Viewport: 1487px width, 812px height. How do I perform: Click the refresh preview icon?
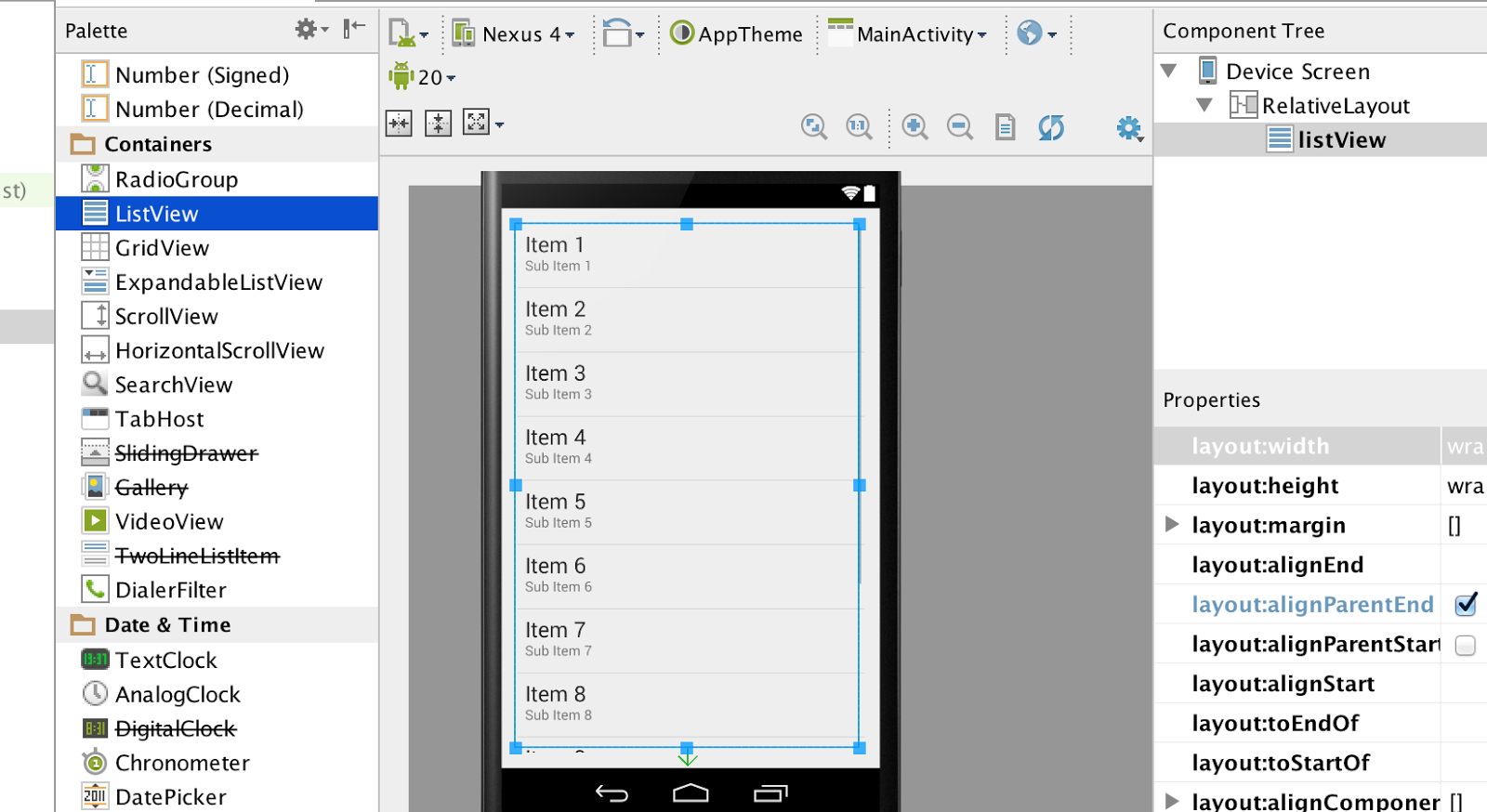pos(1051,127)
